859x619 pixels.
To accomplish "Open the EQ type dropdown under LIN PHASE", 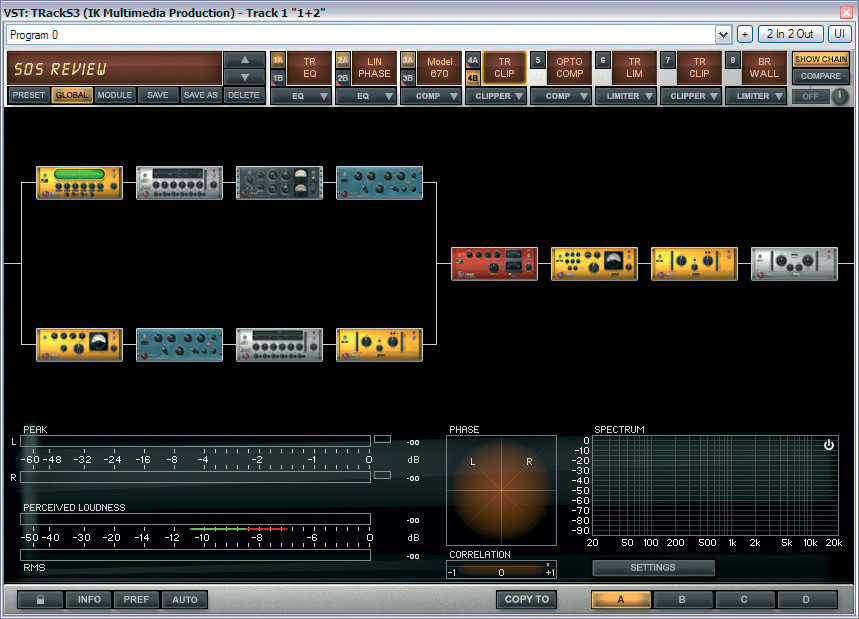I will [x=366, y=96].
